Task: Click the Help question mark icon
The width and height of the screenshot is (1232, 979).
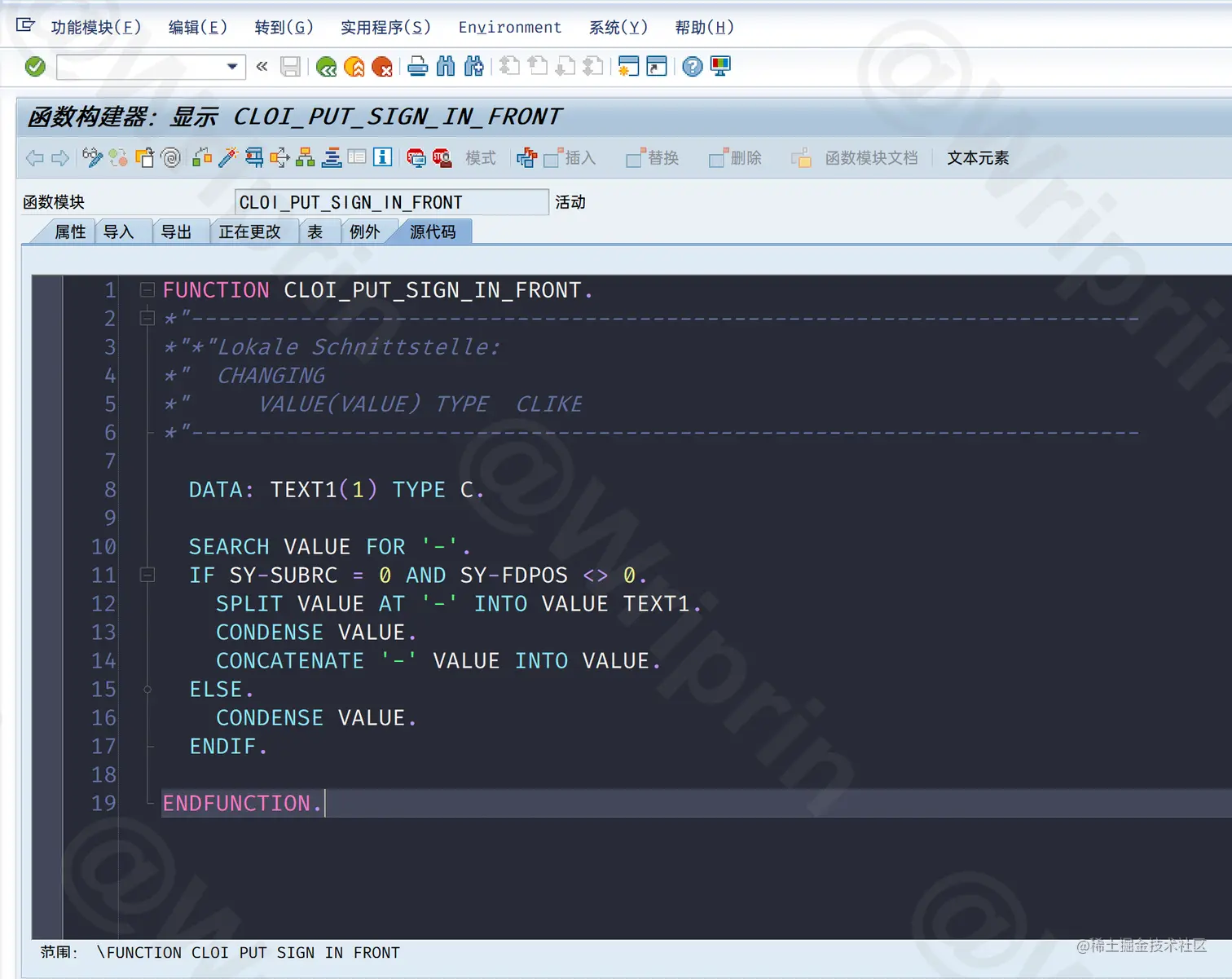Action: pos(692,67)
